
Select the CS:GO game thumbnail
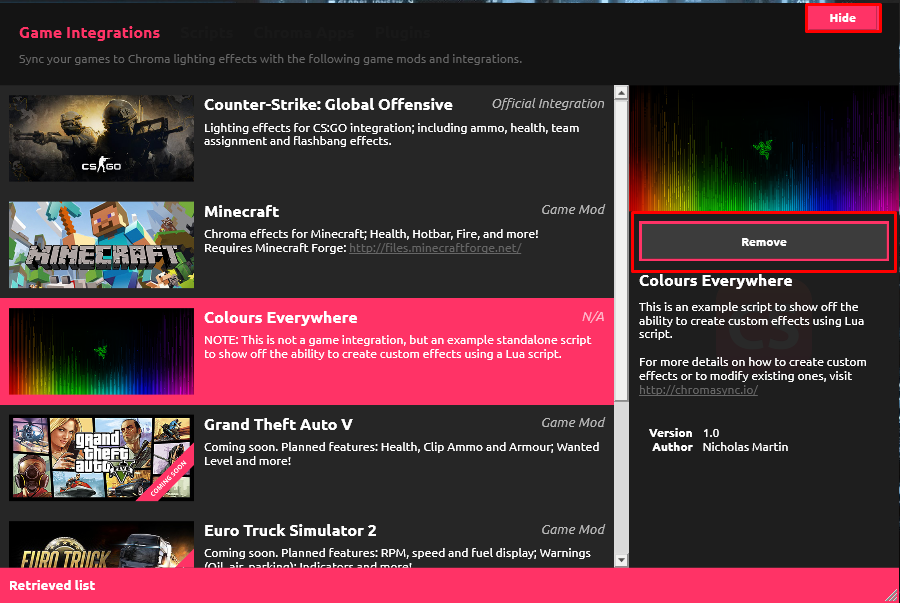click(101, 138)
